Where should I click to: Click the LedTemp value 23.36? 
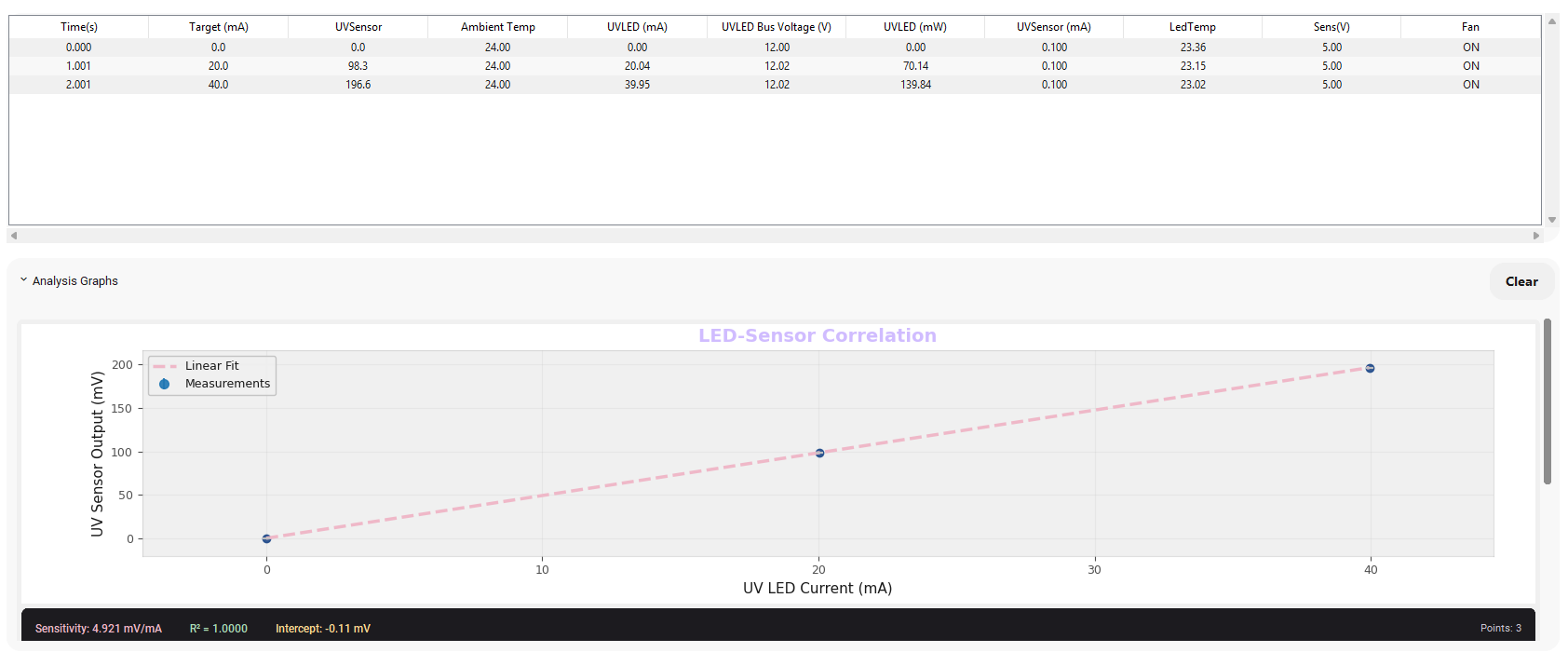click(x=1194, y=48)
